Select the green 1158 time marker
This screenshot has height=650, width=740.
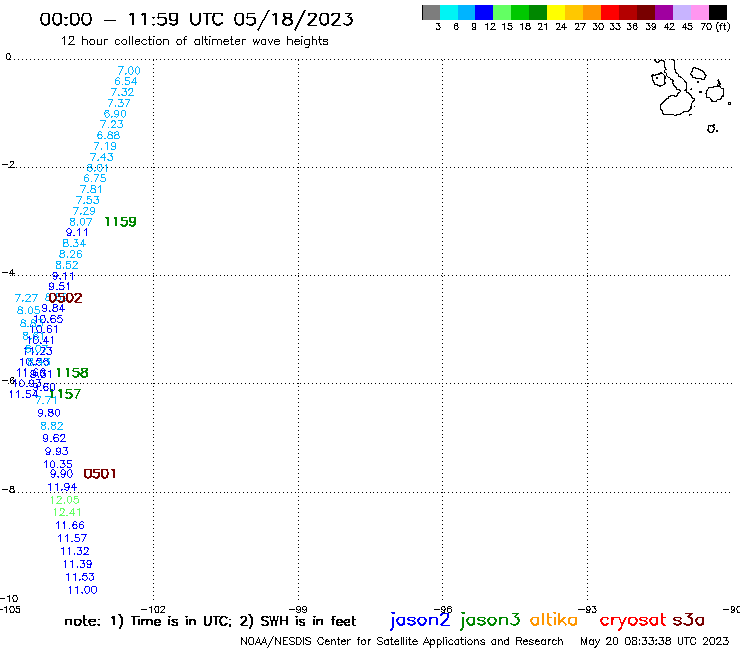(x=72, y=373)
